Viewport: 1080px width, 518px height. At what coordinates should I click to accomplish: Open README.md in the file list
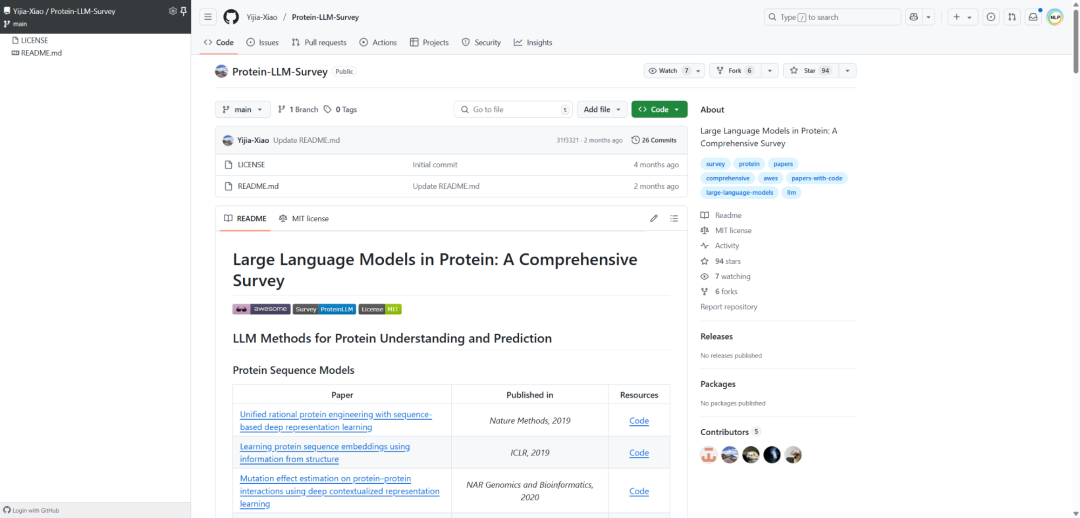click(x=258, y=186)
